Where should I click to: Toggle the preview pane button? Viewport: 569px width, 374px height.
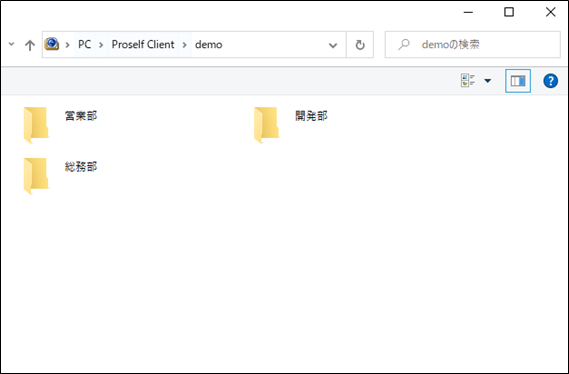click(518, 81)
